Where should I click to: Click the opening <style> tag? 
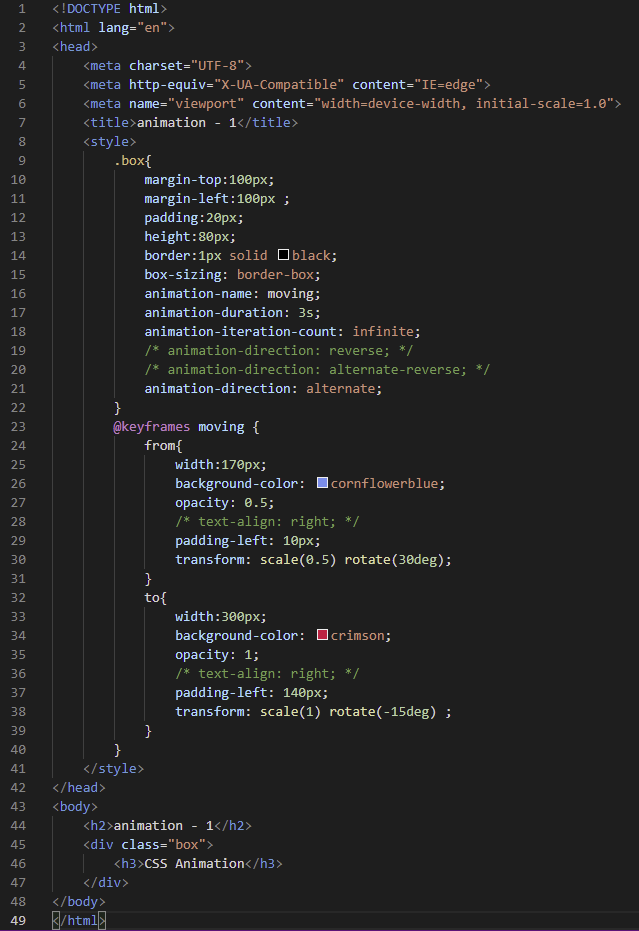[x=110, y=141]
